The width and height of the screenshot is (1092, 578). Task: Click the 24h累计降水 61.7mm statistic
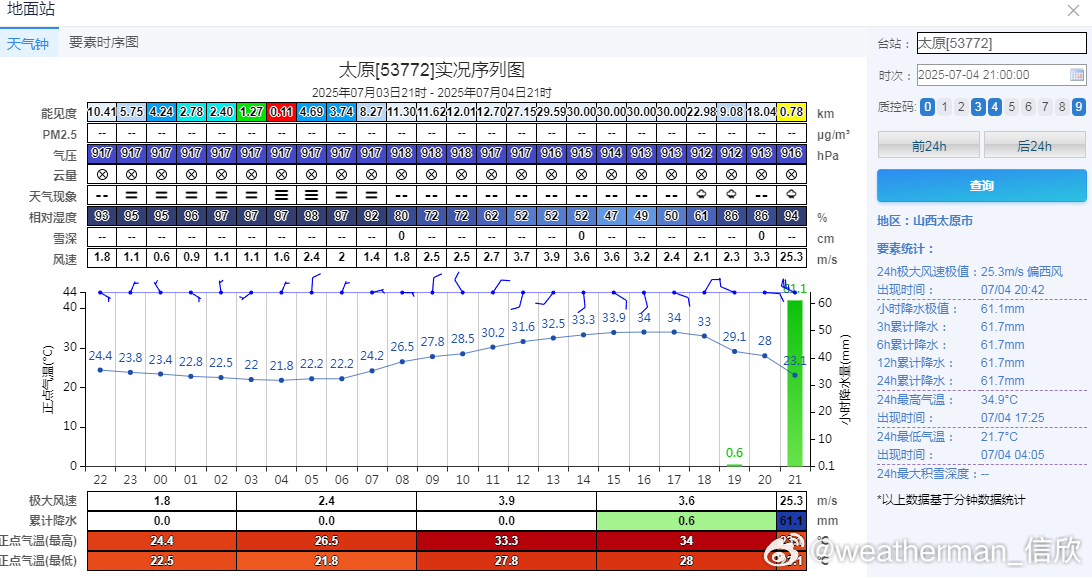[x=951, y=381]
